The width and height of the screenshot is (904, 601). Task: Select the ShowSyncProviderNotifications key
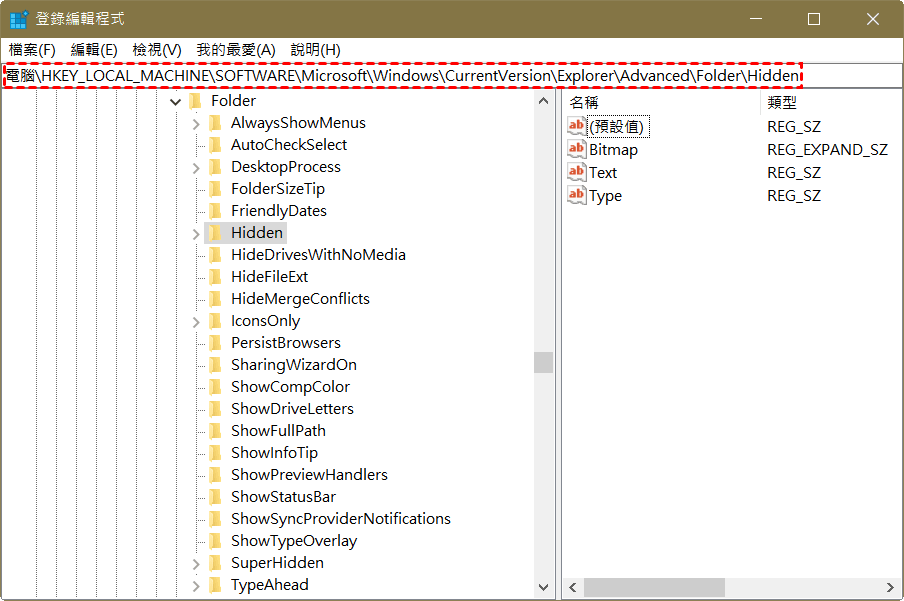point(341,519)
